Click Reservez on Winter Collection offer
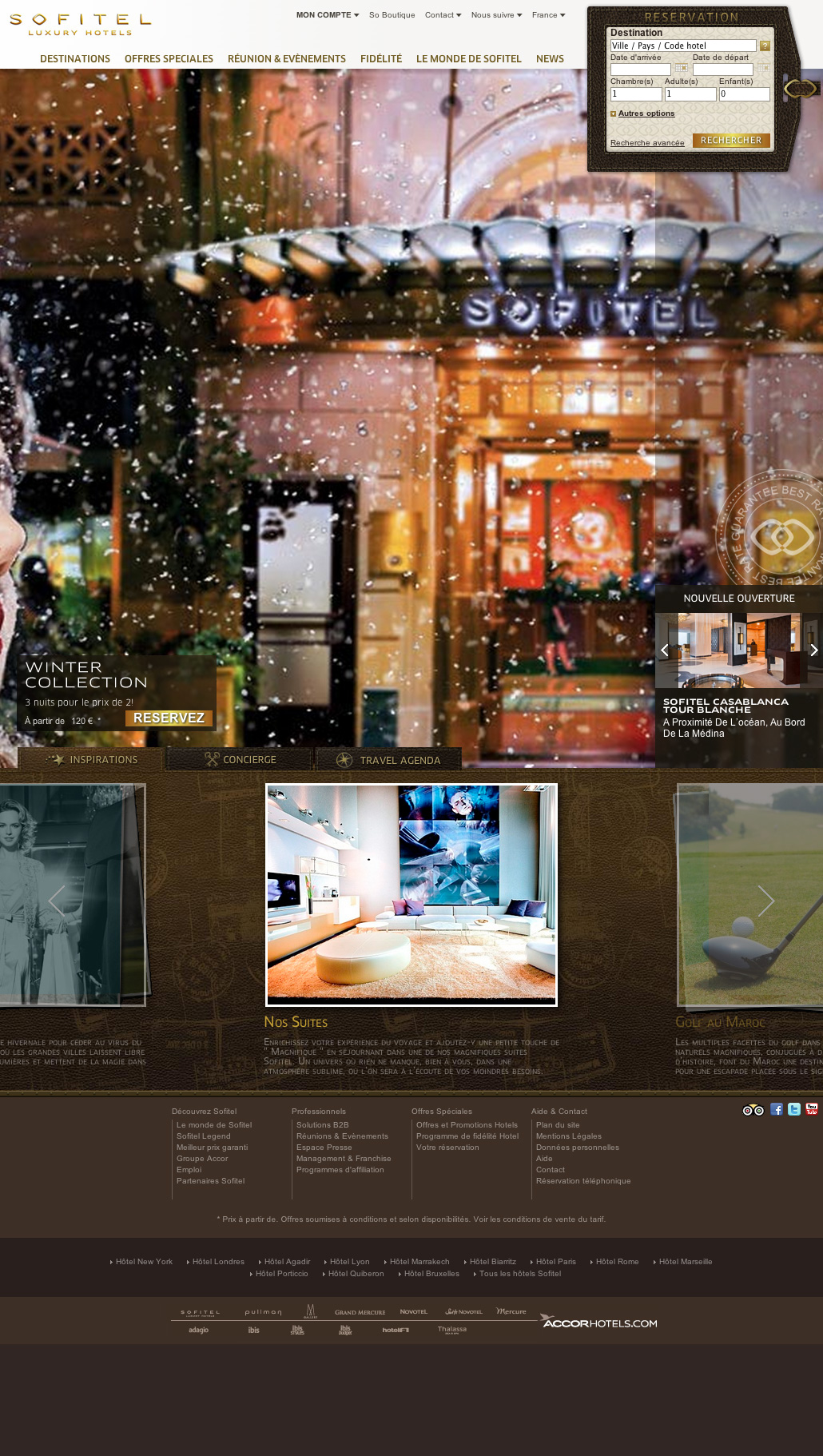Viewport: 823px width, 1456px height. [169, 718]
